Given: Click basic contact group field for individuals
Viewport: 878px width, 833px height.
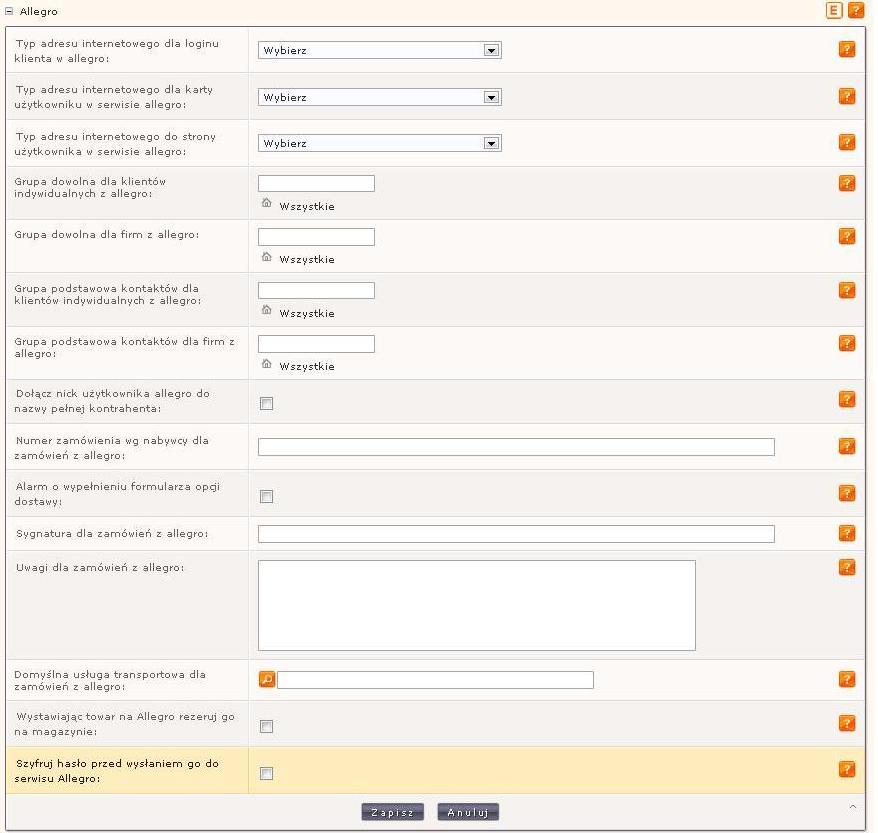Looking at the screenshot, I should (x=316, y=290).
